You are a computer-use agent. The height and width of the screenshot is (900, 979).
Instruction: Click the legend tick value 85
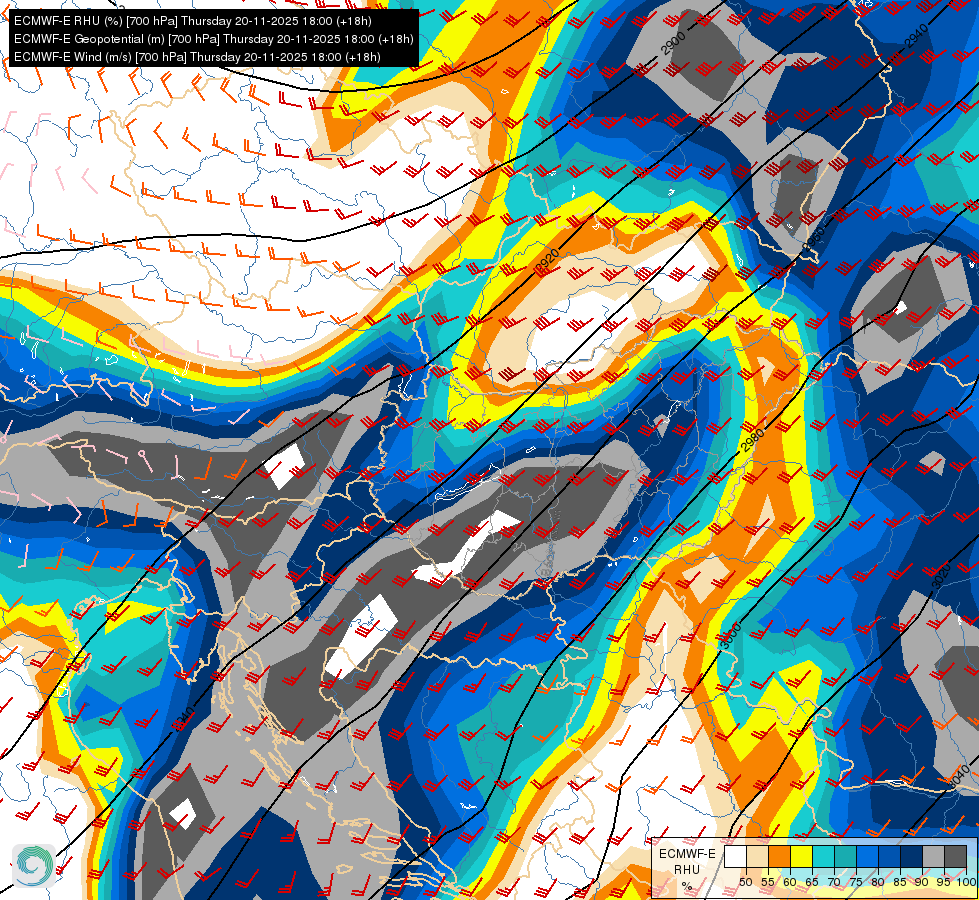[x=900, y=883]
